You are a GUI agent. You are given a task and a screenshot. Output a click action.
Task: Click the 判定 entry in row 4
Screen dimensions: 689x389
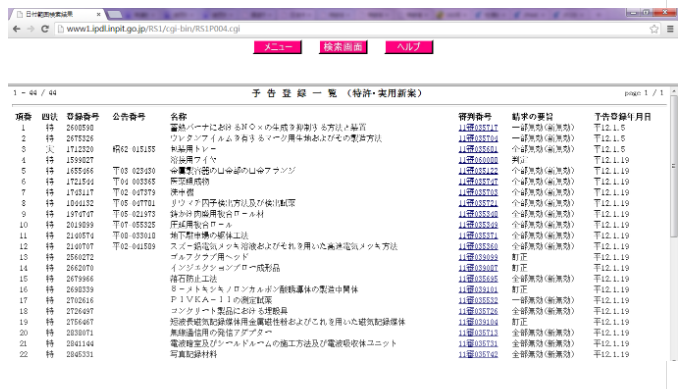pos(520,160)
